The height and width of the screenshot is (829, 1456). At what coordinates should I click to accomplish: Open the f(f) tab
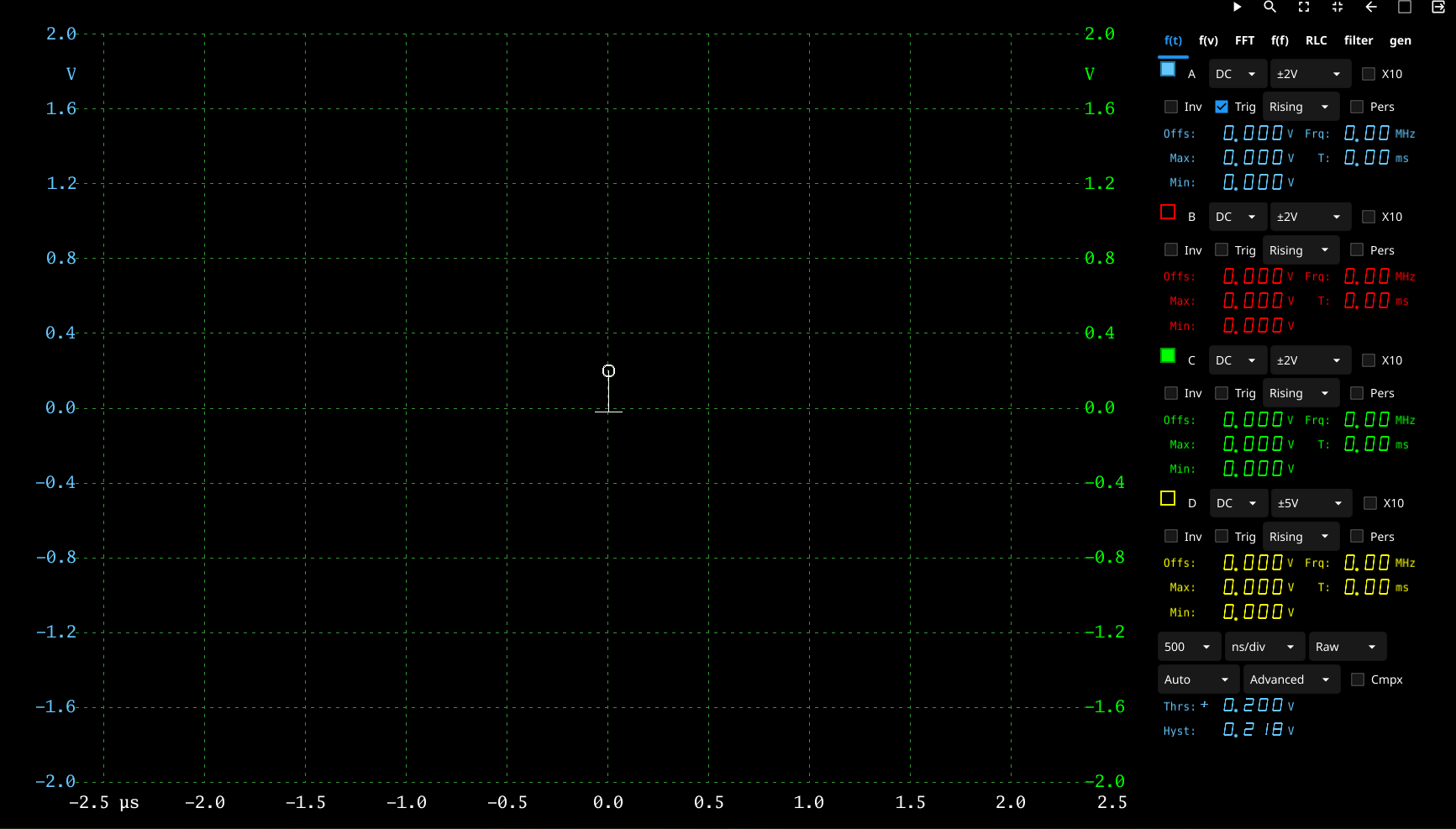click(x=1280, y=40)
